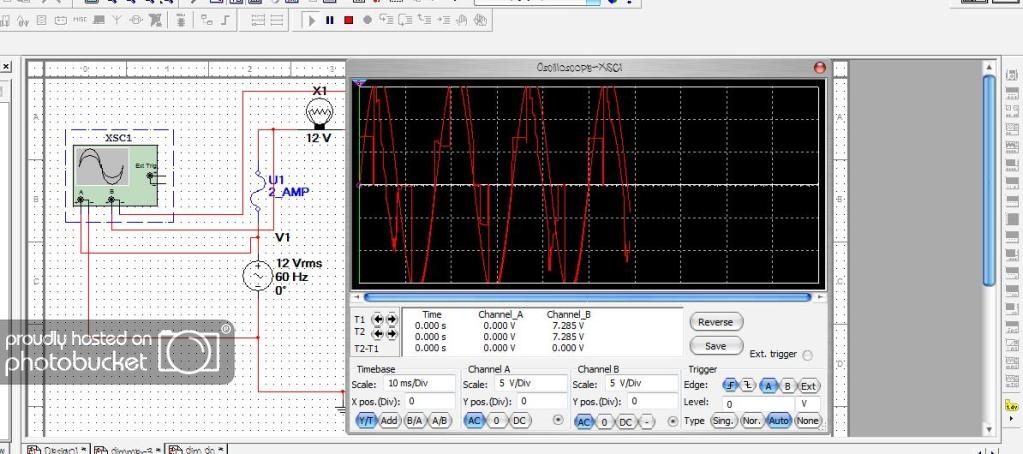Click the grey record circle in simulation toolbar

367,20
